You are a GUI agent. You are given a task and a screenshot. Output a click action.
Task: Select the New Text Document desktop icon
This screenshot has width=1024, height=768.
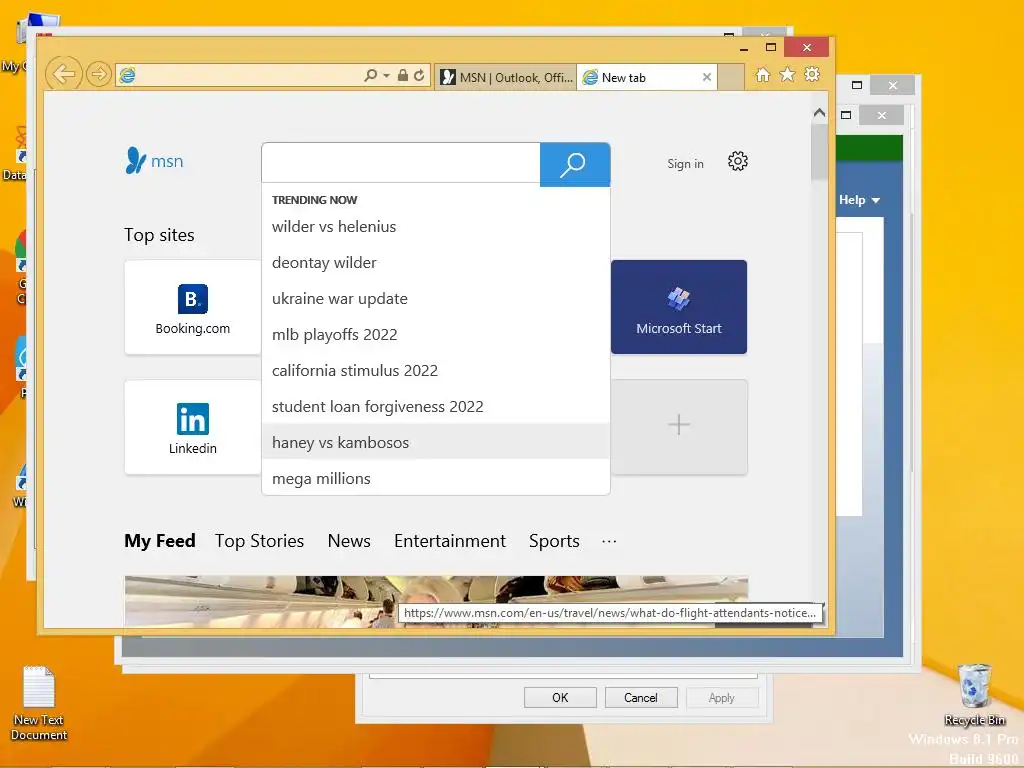(39, 703)
